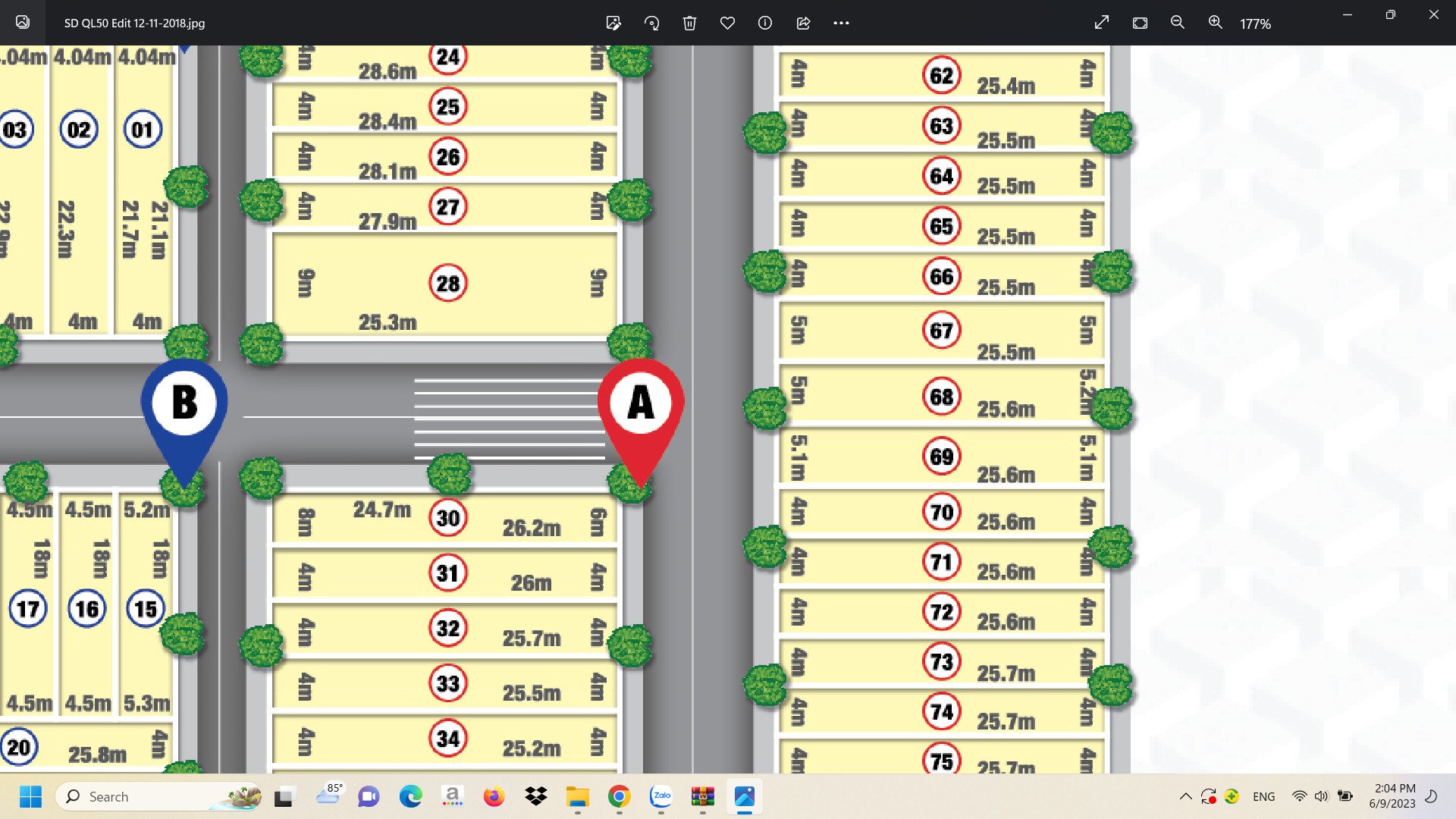Click the file name SD QL50 Edit 12-11-2018.jpg
Image resolution: width=1456 pixels, height=819 pixels.
(x=134, y=23)
